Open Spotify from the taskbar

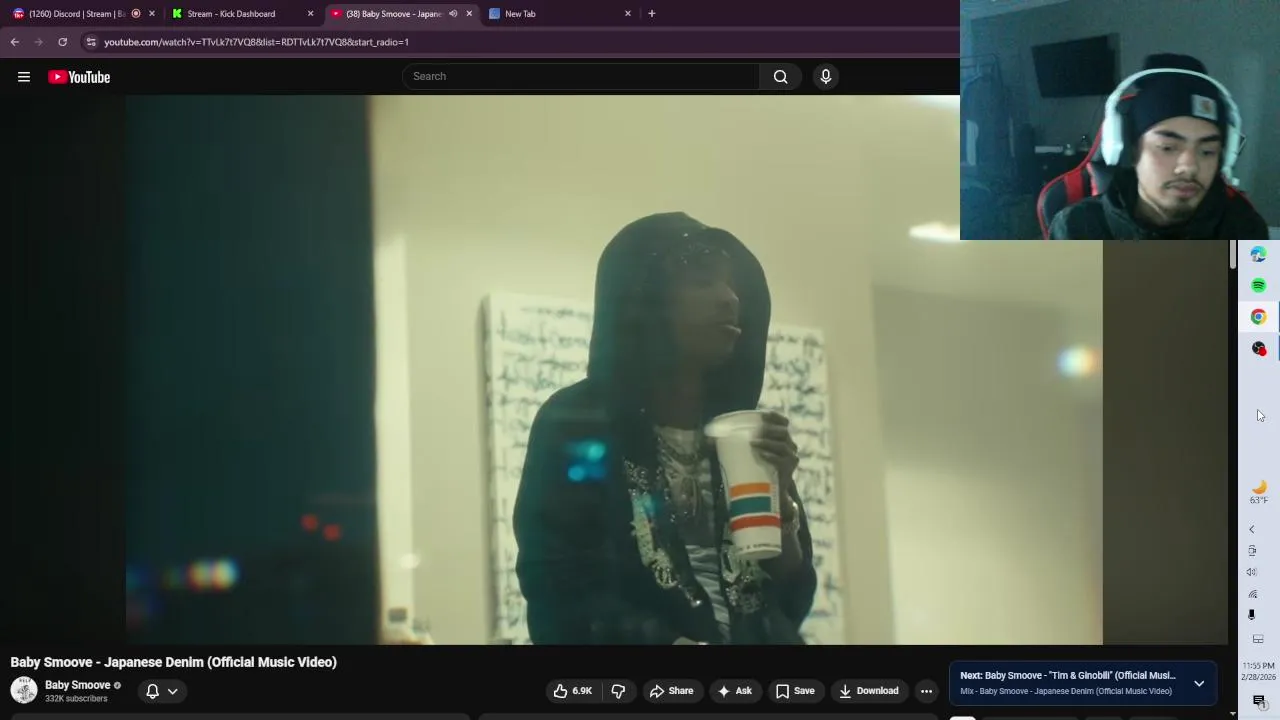click(1258, 286)
